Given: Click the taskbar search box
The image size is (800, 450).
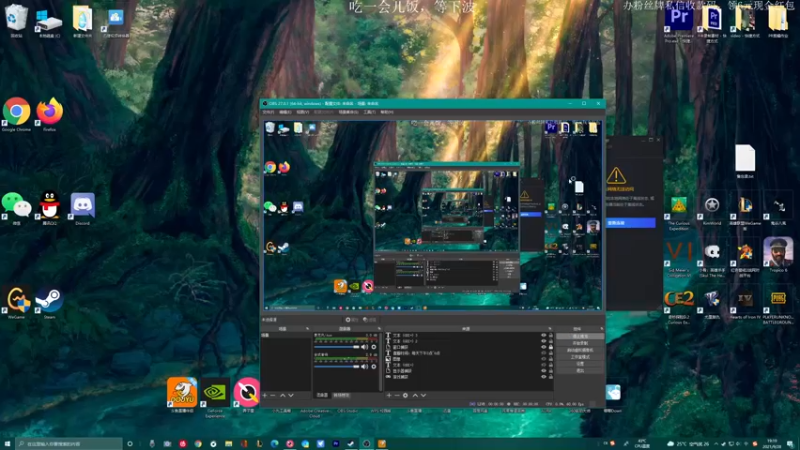Looking at the screenshot, I should click(69, 444).
